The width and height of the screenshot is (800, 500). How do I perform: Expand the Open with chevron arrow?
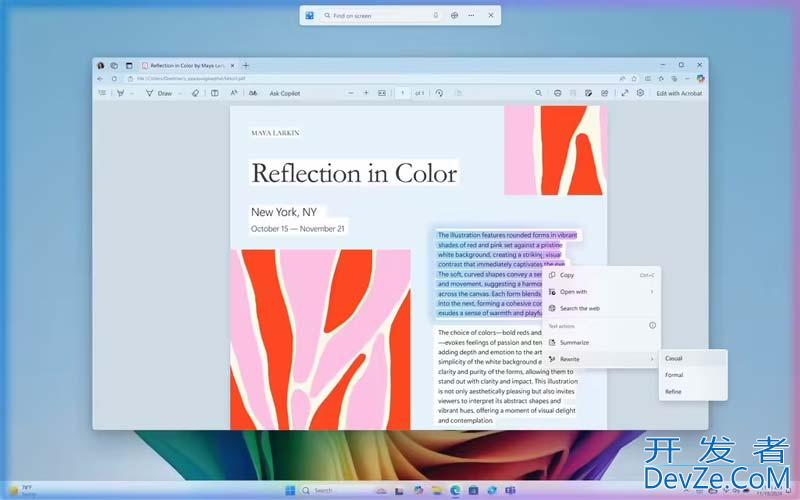click(x=652, y=292)
